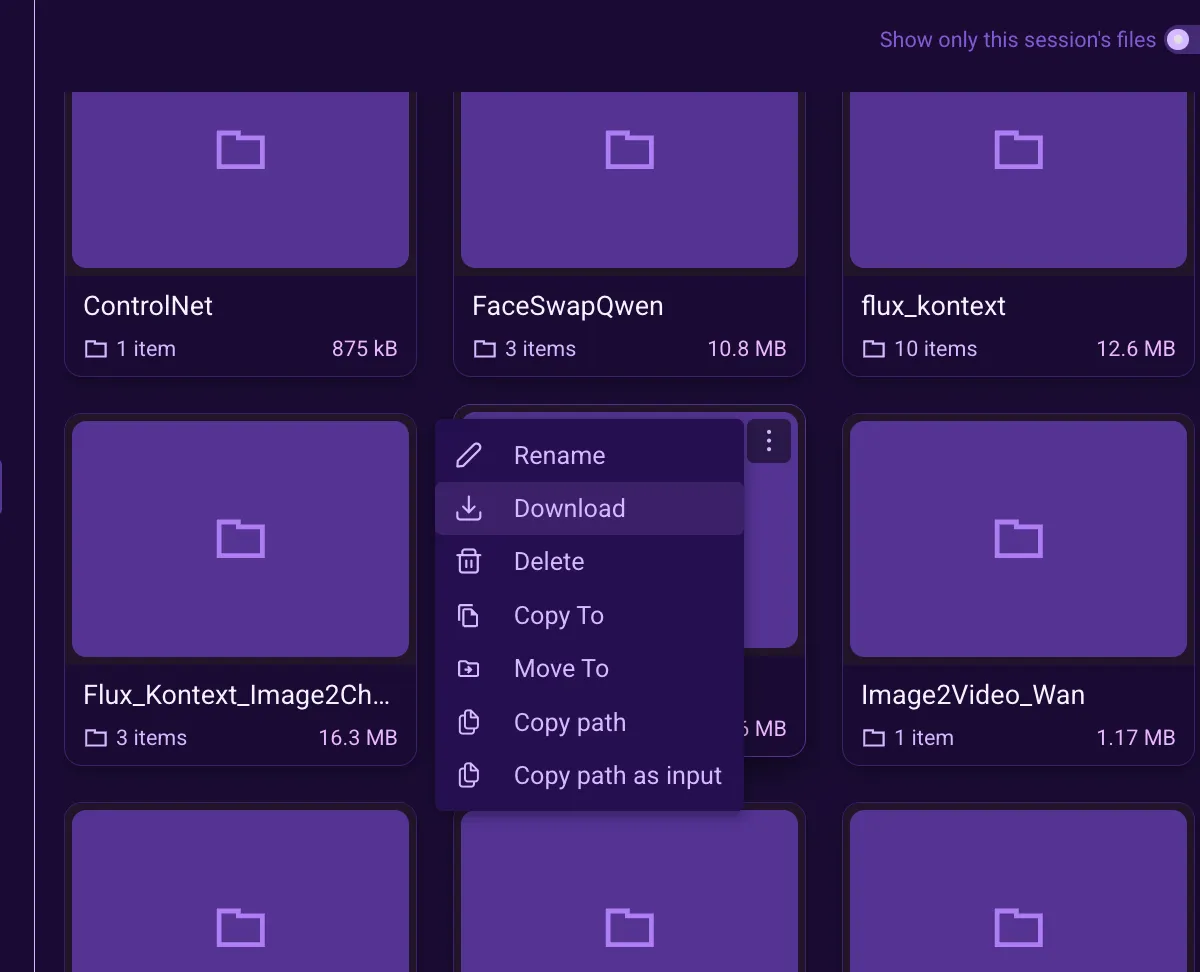1200x972 pixels.
Task: Toggle Show only this session's files switch
Action: click(x=1183, y=40)
